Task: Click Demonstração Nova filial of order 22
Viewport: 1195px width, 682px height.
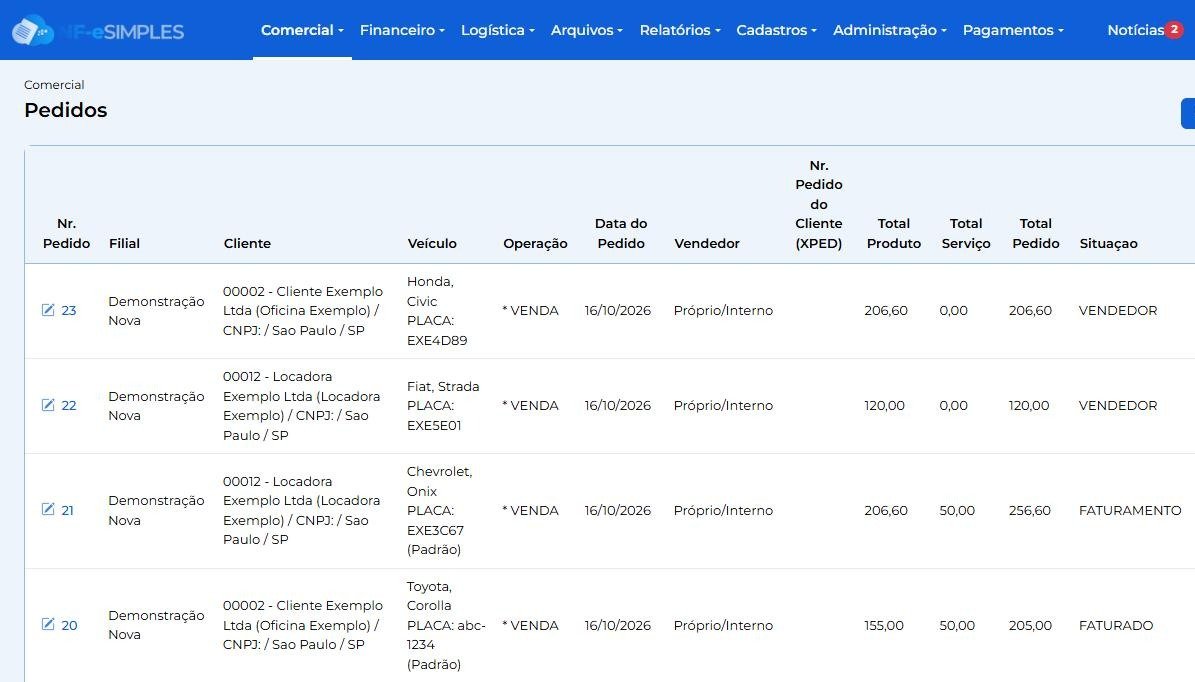Action: 156,405
